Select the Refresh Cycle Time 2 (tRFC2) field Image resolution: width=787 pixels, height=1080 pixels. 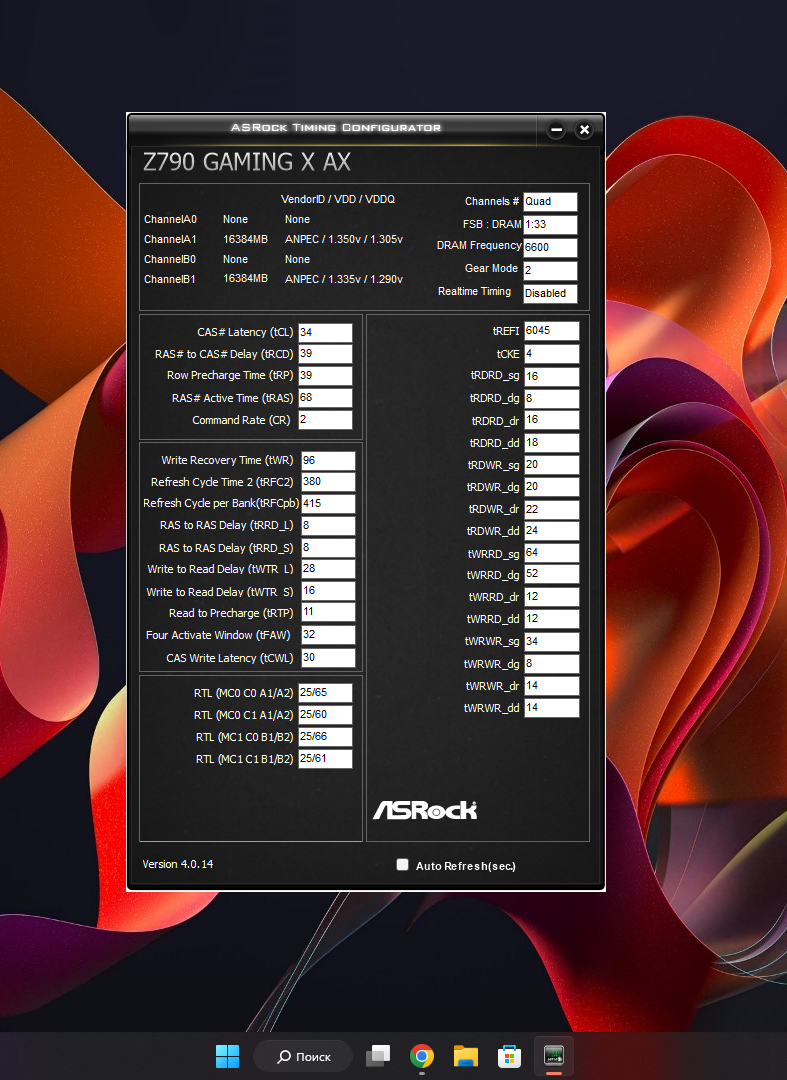[328, 482]
